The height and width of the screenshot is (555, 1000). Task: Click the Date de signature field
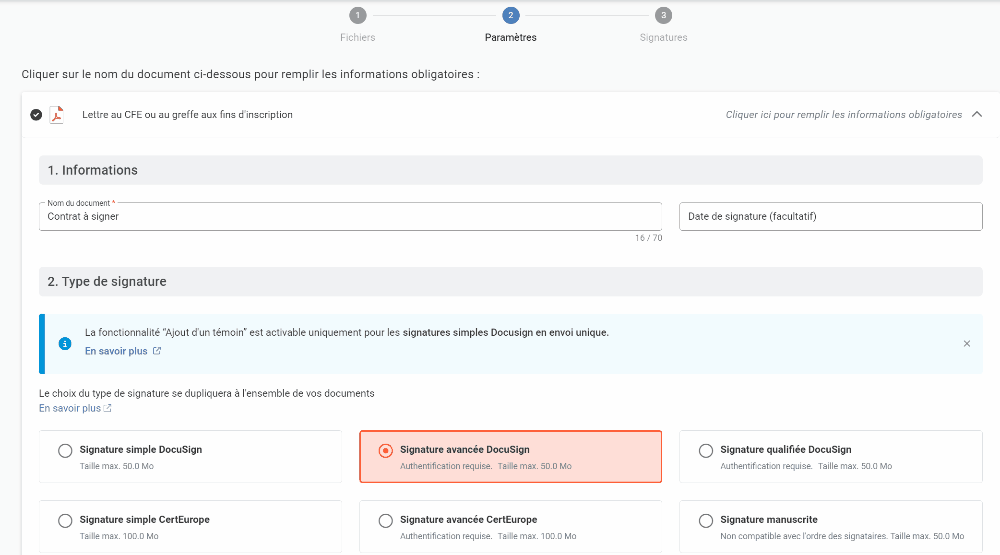pyautogui.click(x=830, y=217)
